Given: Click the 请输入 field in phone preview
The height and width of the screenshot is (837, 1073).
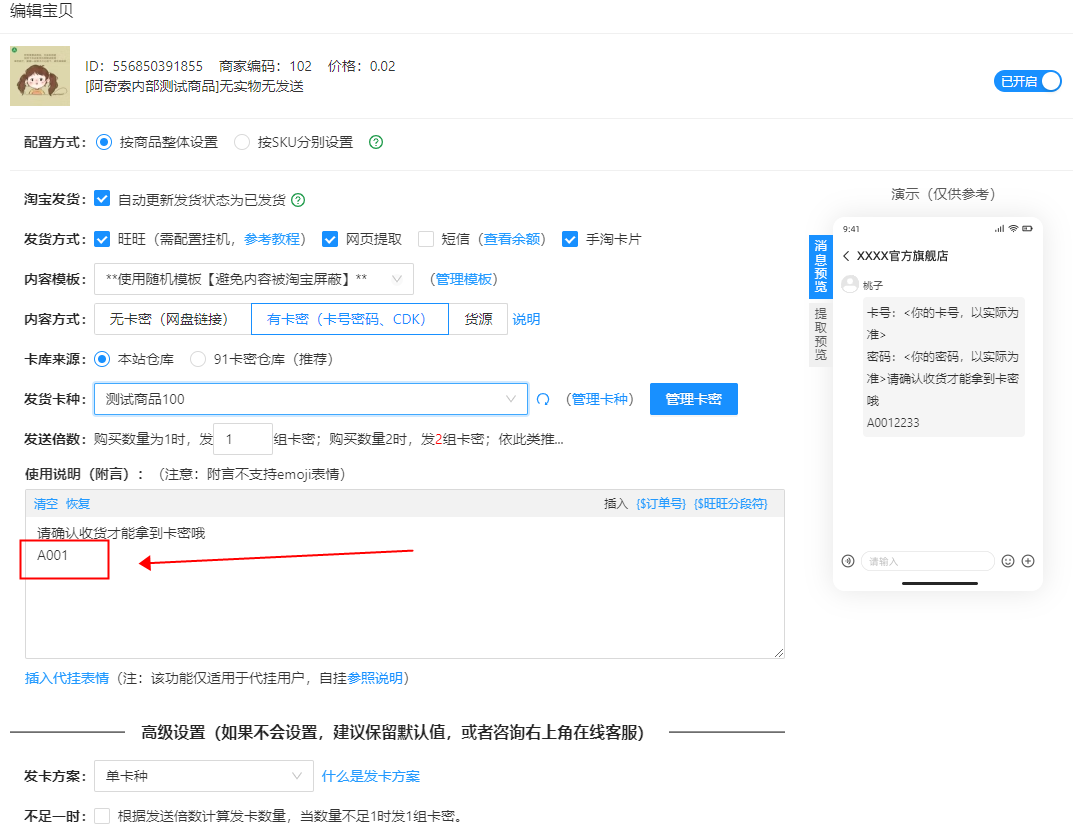Looking at the screenshot, I should 927,561.
